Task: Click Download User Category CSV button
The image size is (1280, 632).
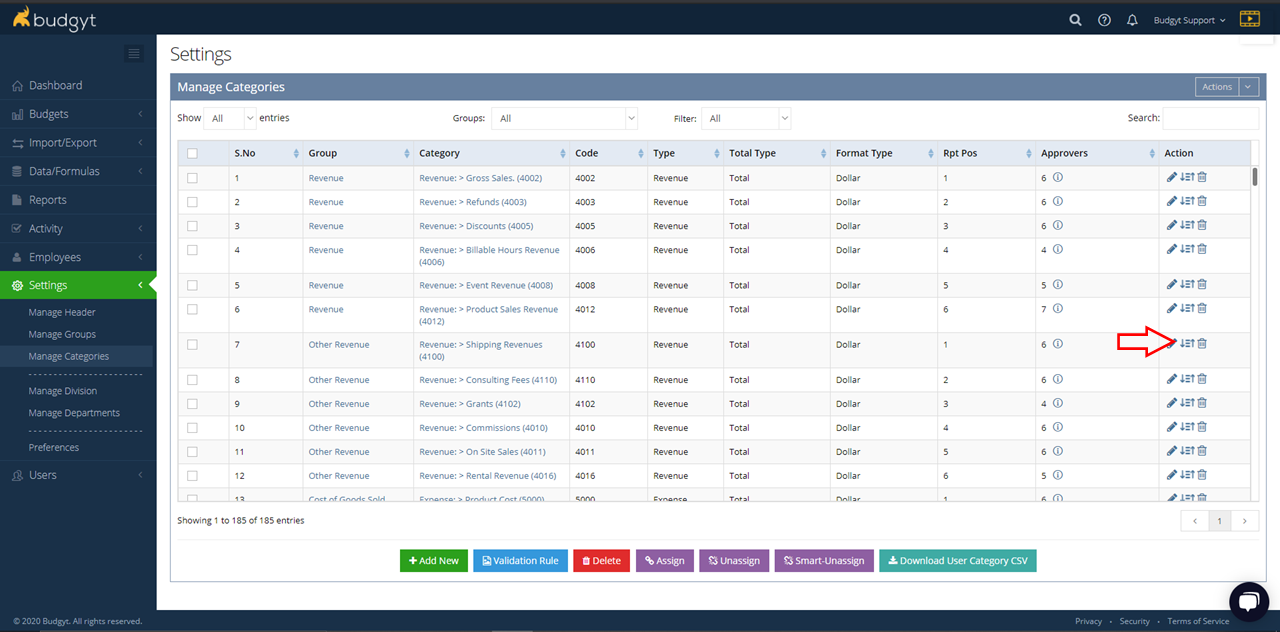Action: click(x=957, y=561)
